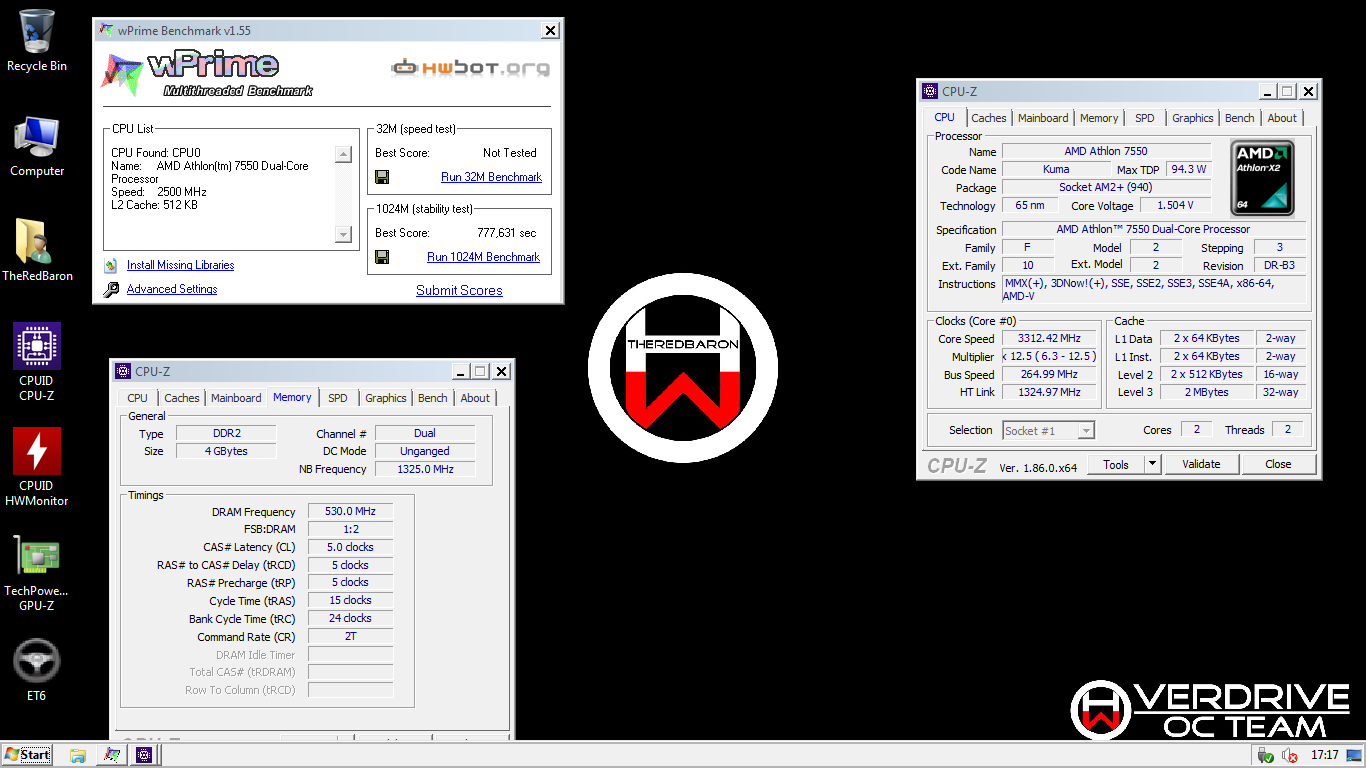The height and width of the screenshot is (768, 1366).
Task: Select Bench tab in right CPU-Z window
Action: (1240, 118)
